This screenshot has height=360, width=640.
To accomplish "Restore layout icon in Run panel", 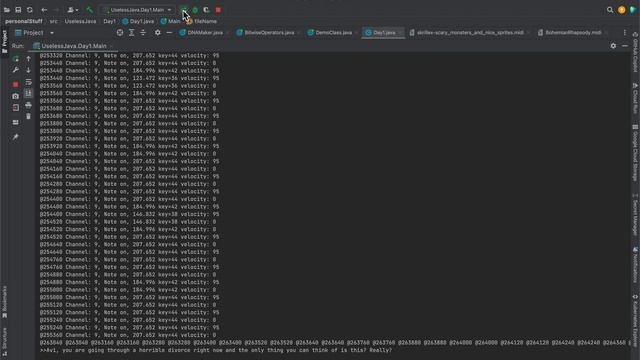I will (16, 122).
